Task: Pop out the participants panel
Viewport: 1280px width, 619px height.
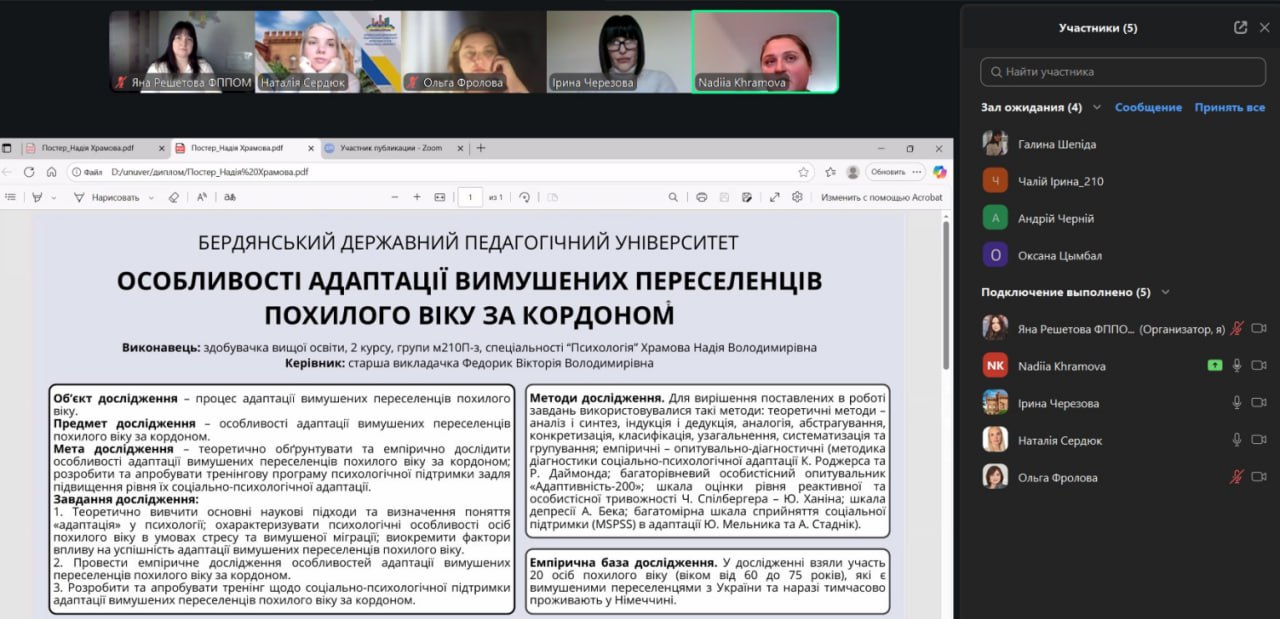Action: click(x=1240, y=28)
